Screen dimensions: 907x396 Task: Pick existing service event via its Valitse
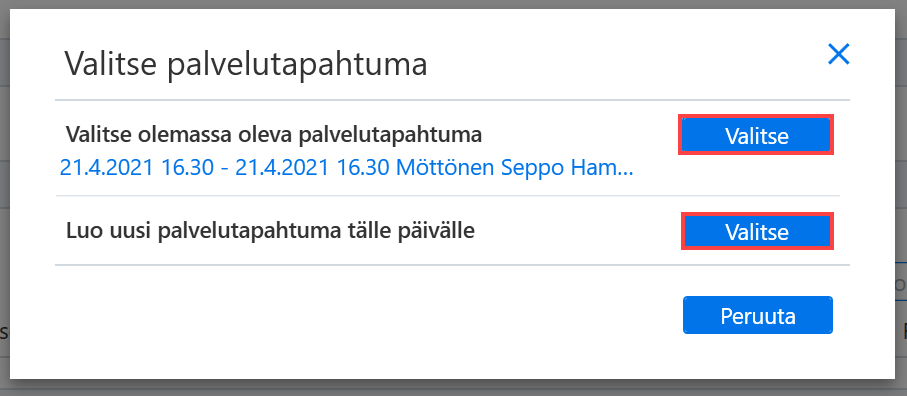756,135
